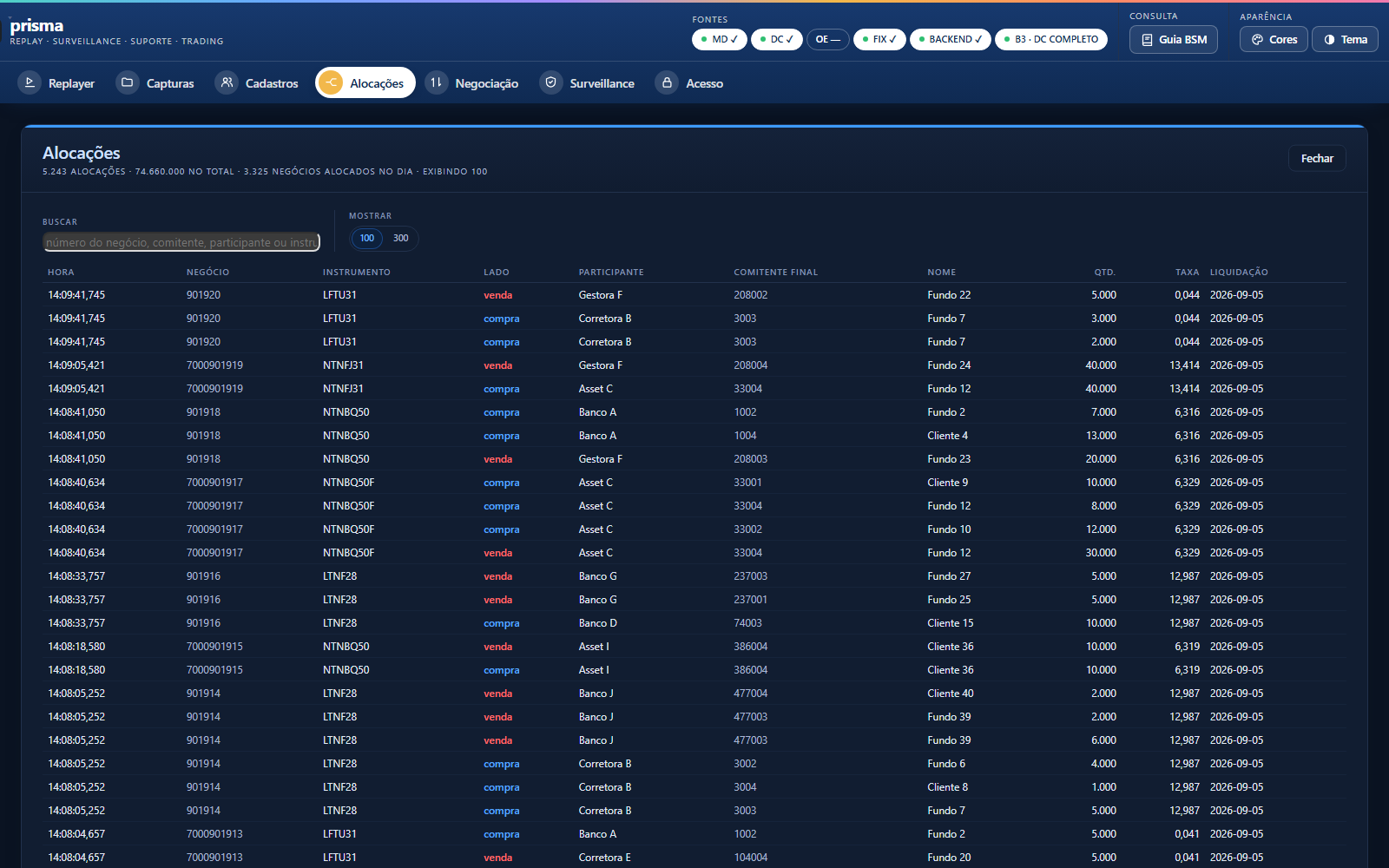The width and height of the screenshot is (1389, 868).
Task: Focus the Buscar search field
Action: [x=181, y=242]
